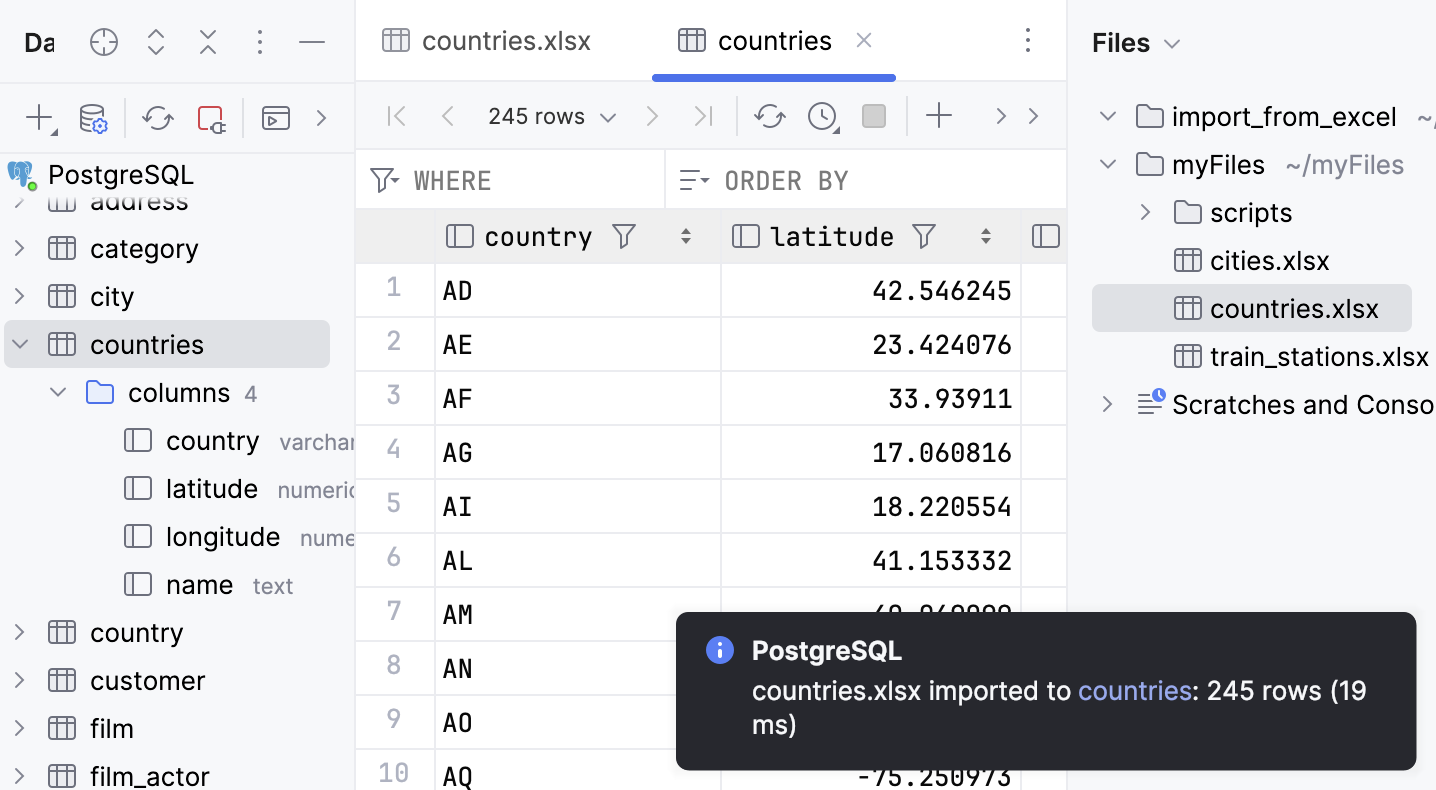This screenshot has height=790, width=1436.
Task: Open data source properties with database gear icon
Action: coord(93,118)
